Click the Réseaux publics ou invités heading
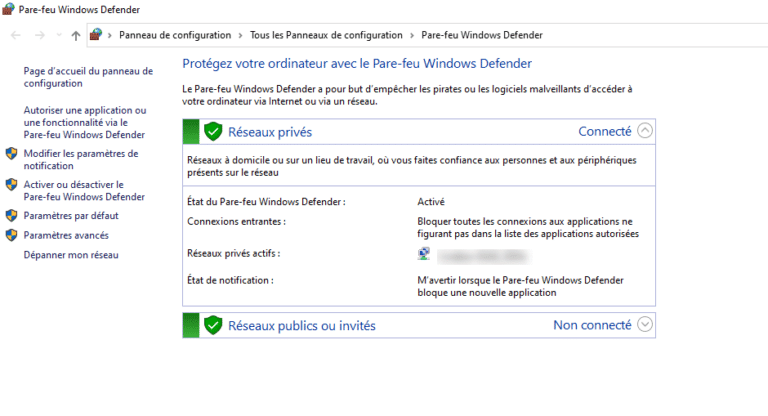The width and height of the screenshot is (768, 416). coord(302,326)
